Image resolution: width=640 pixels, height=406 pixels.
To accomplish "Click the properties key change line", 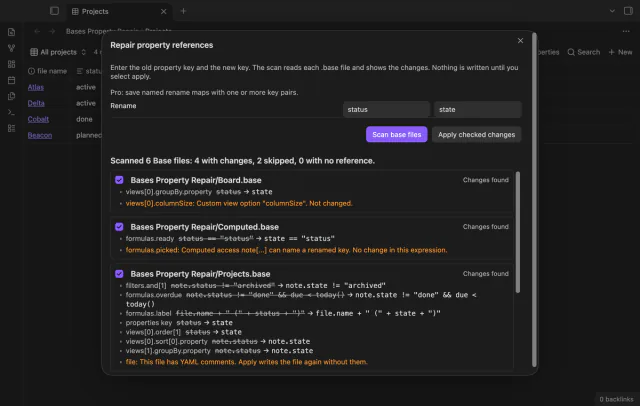I will click(179, 323).
